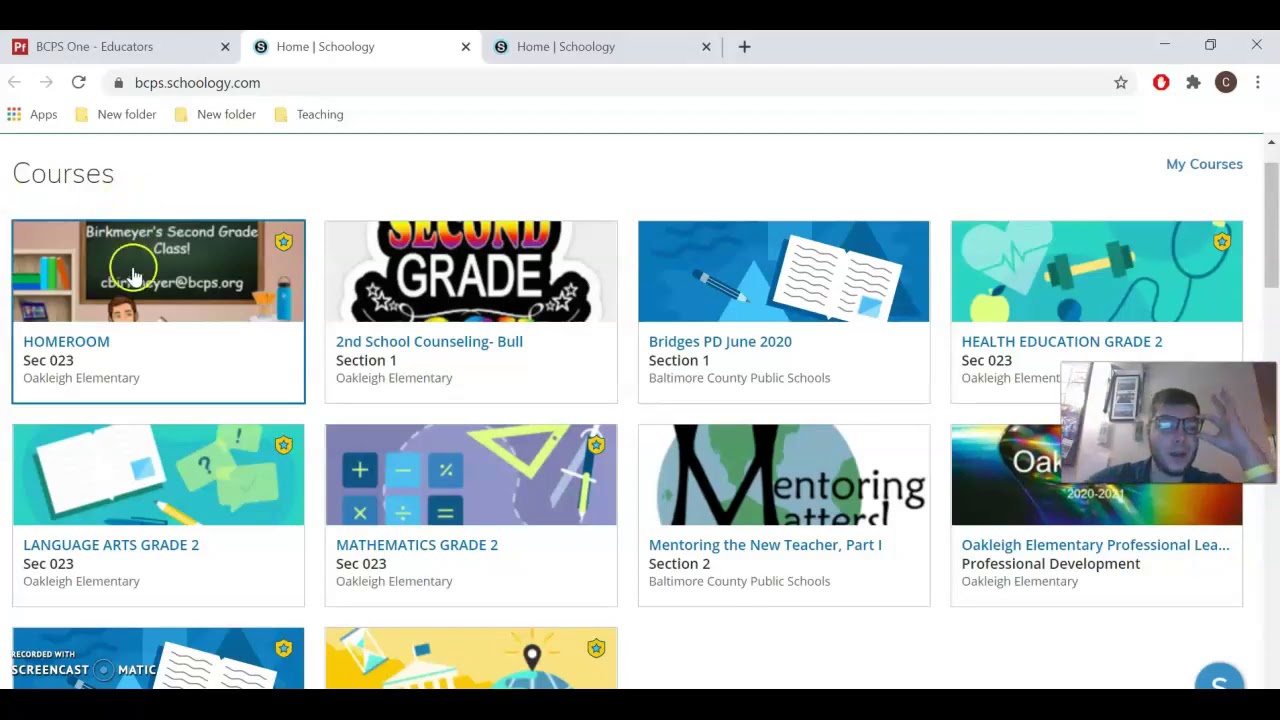Open LANGUAGE ARTS GRADE 2 course
This screenshot has width=1280, height=720.
pyautogui.click(x=111, y=545)
